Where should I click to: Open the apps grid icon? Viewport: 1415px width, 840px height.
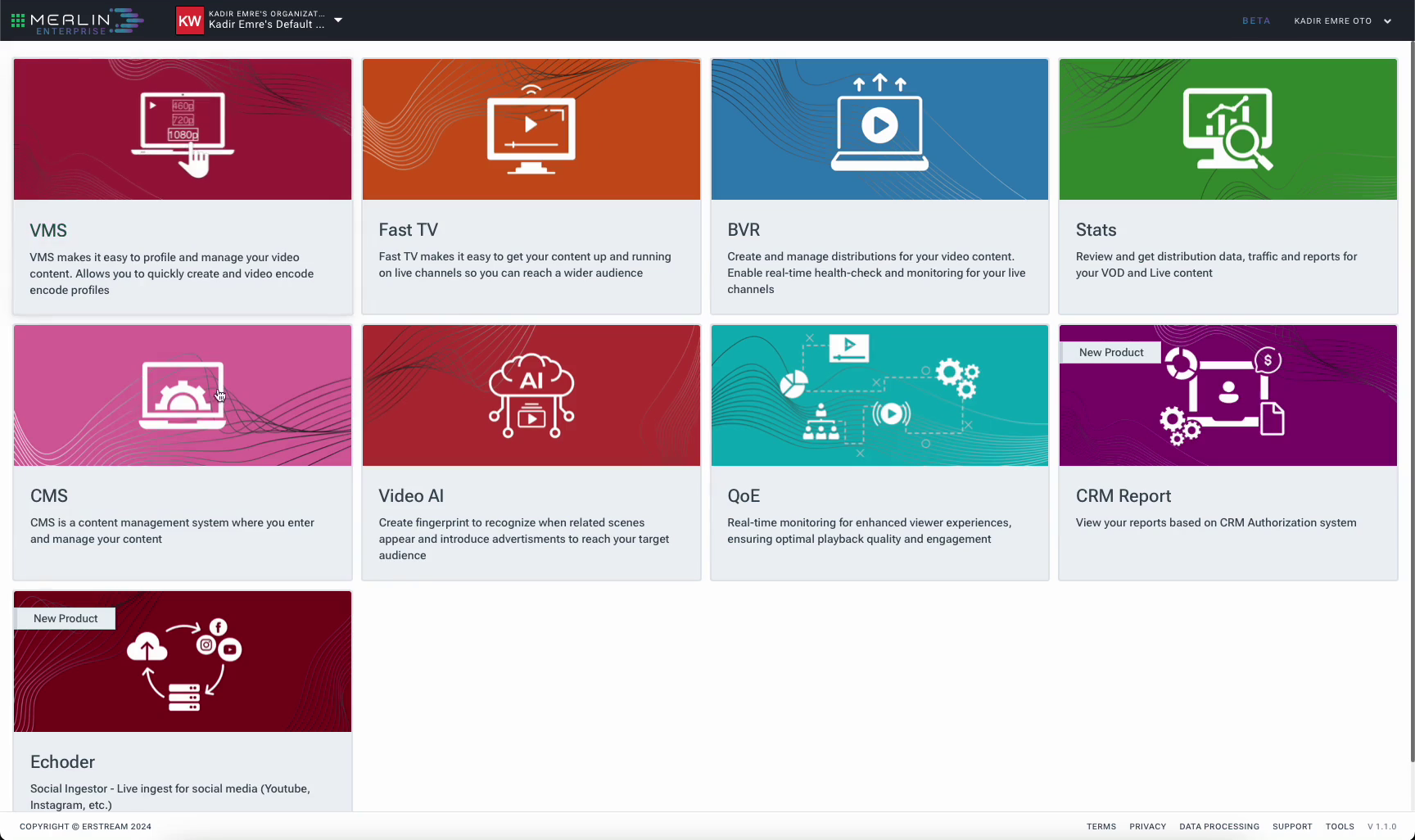coord(18,20)
